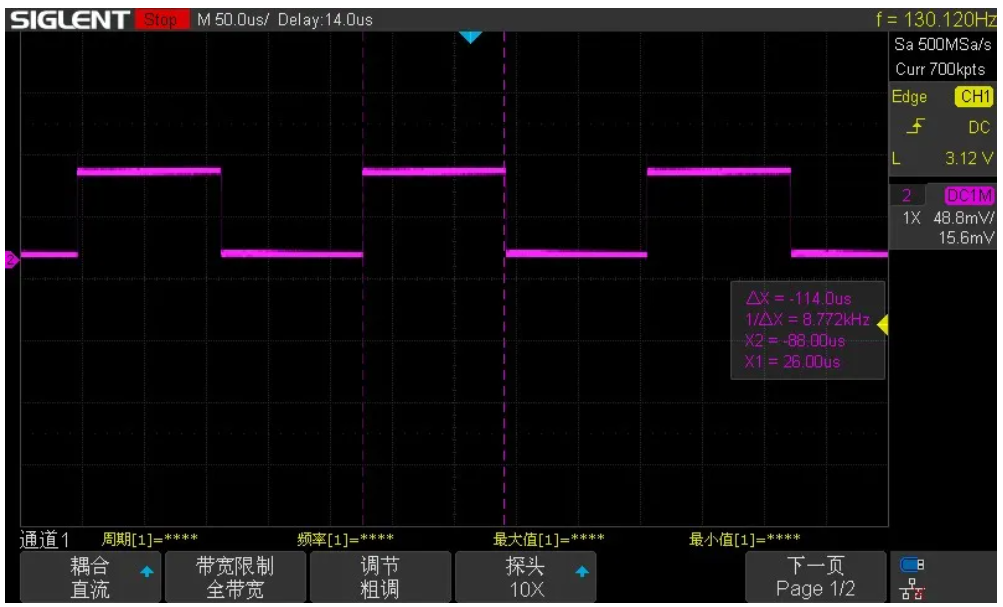Open the 耦合 直流 coupling softkey
This screenshot has height=607, width=1003.
coord(90,577)
